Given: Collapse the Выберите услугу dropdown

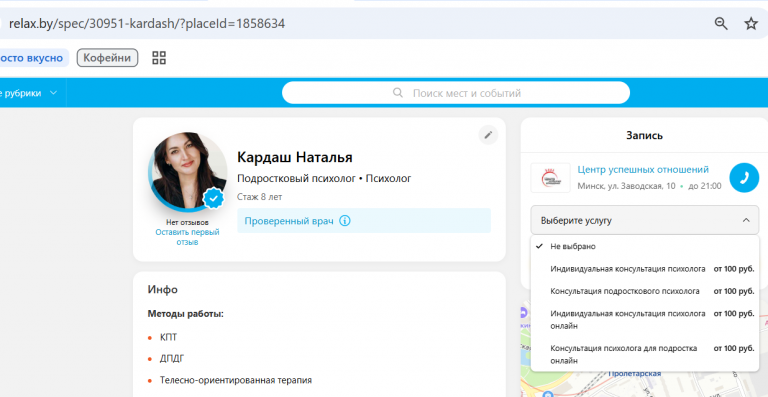Looking at the screenshot, I should pyautogui.click(x=645, y=220).
